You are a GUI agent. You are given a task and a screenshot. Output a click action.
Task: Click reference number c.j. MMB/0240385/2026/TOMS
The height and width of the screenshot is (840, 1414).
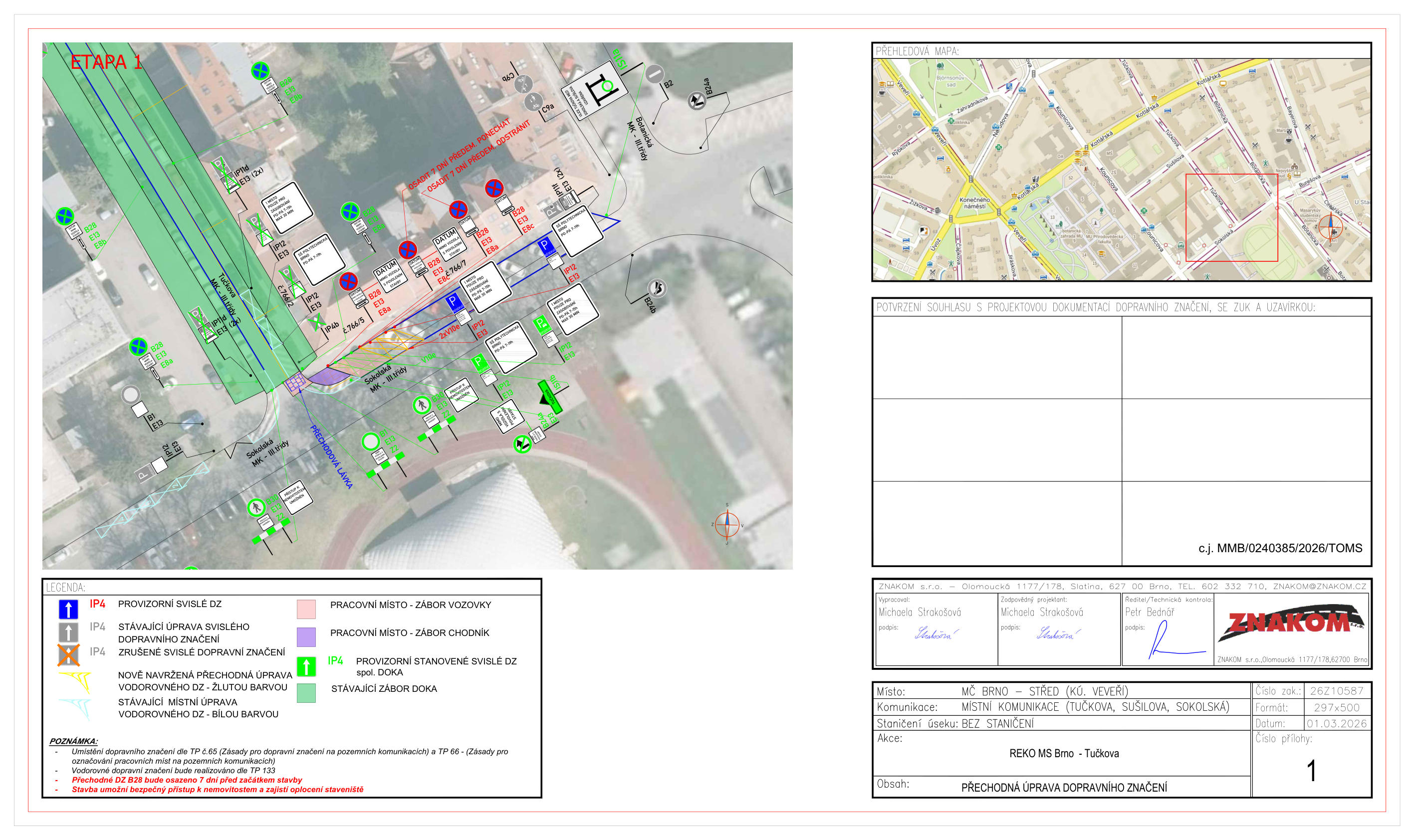1280,548
